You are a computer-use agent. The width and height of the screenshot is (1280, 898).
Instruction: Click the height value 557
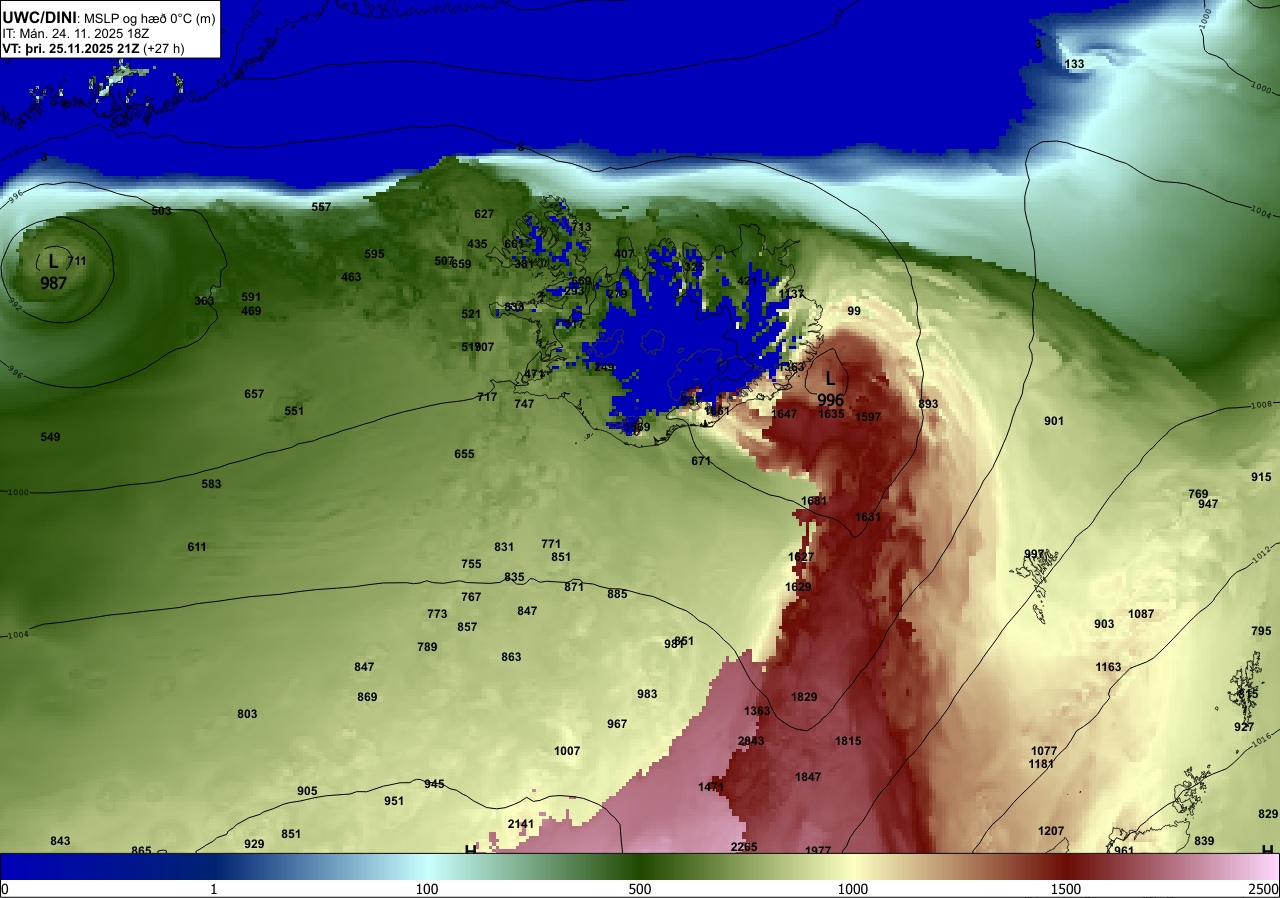pos(321,207)
